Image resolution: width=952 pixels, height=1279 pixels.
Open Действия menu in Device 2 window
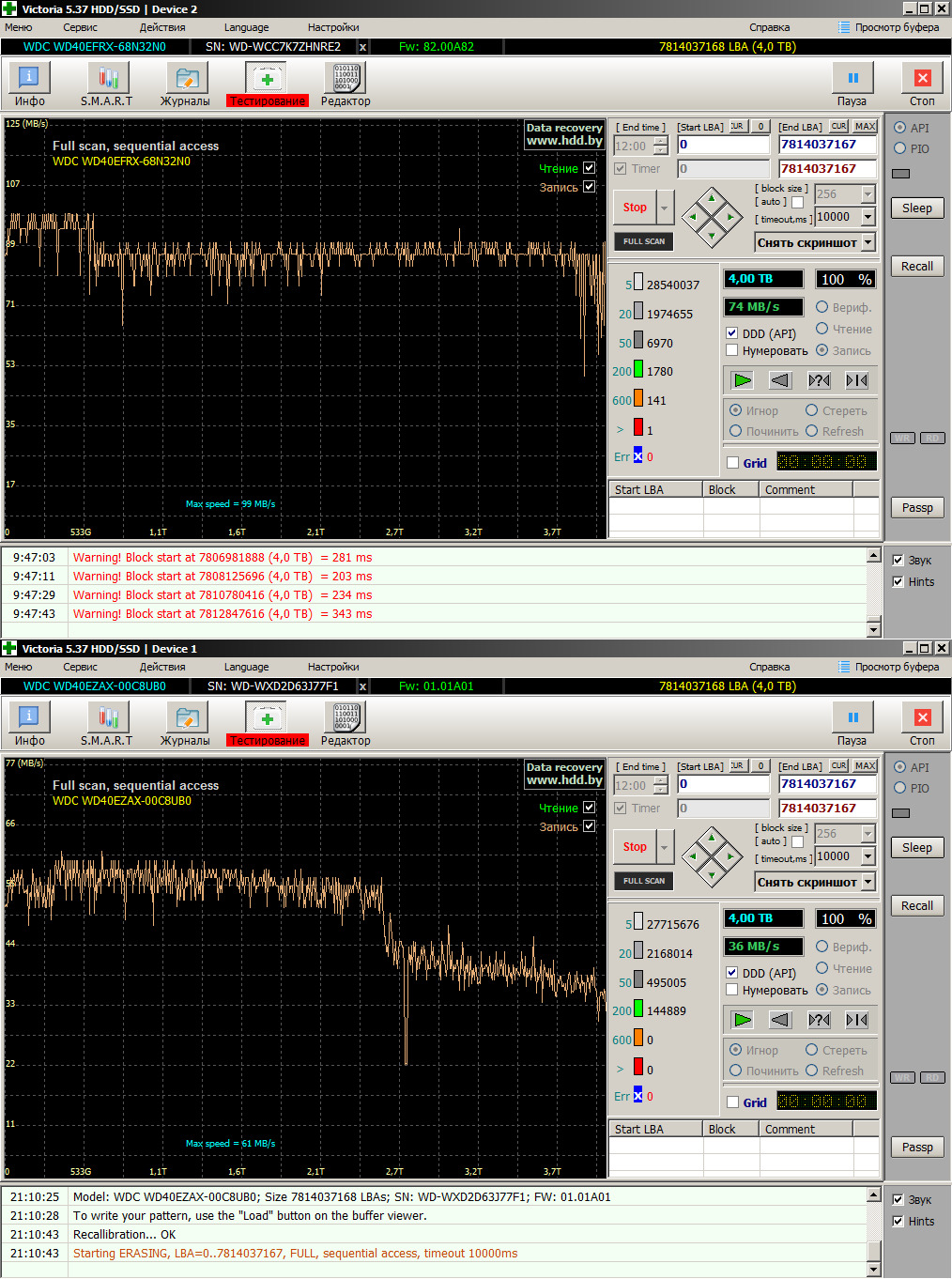point(162,27)
